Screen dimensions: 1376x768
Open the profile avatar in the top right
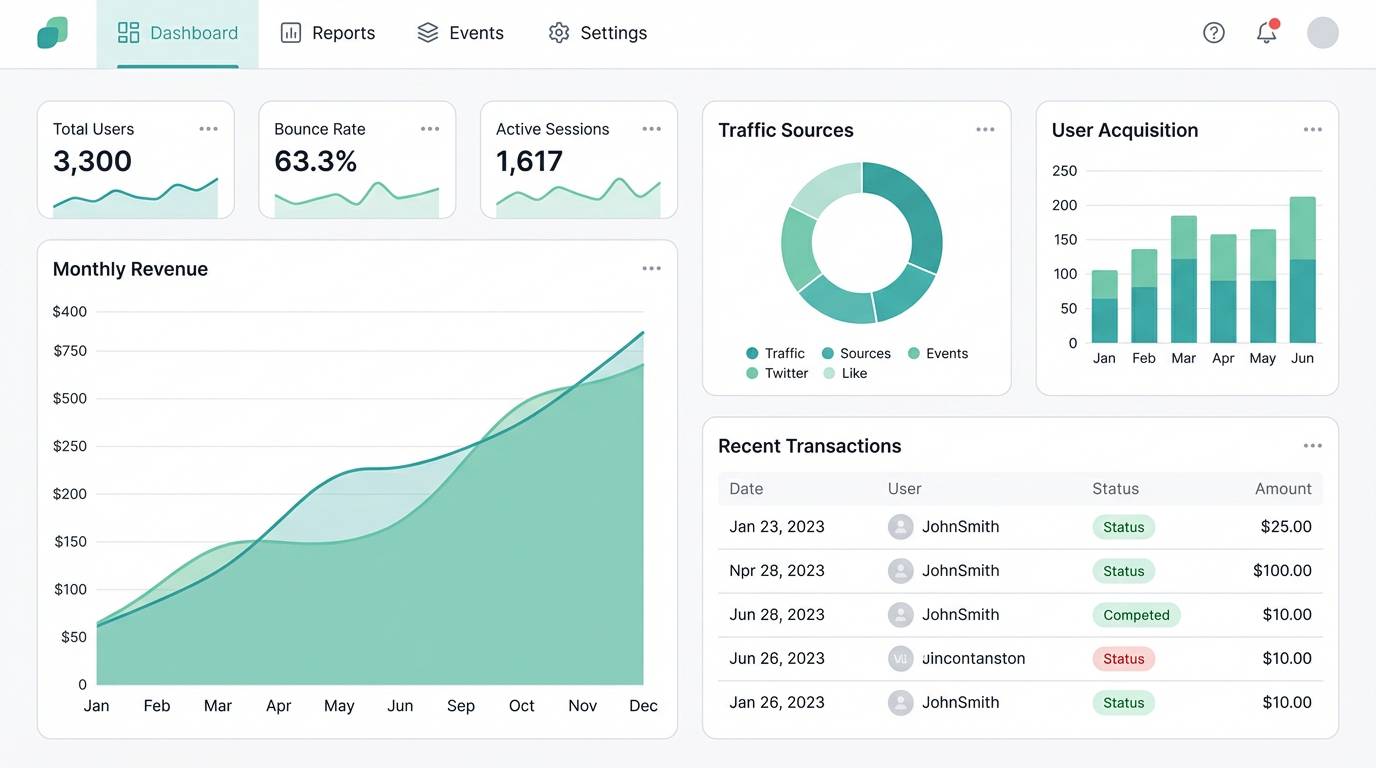coord(1322,32)
